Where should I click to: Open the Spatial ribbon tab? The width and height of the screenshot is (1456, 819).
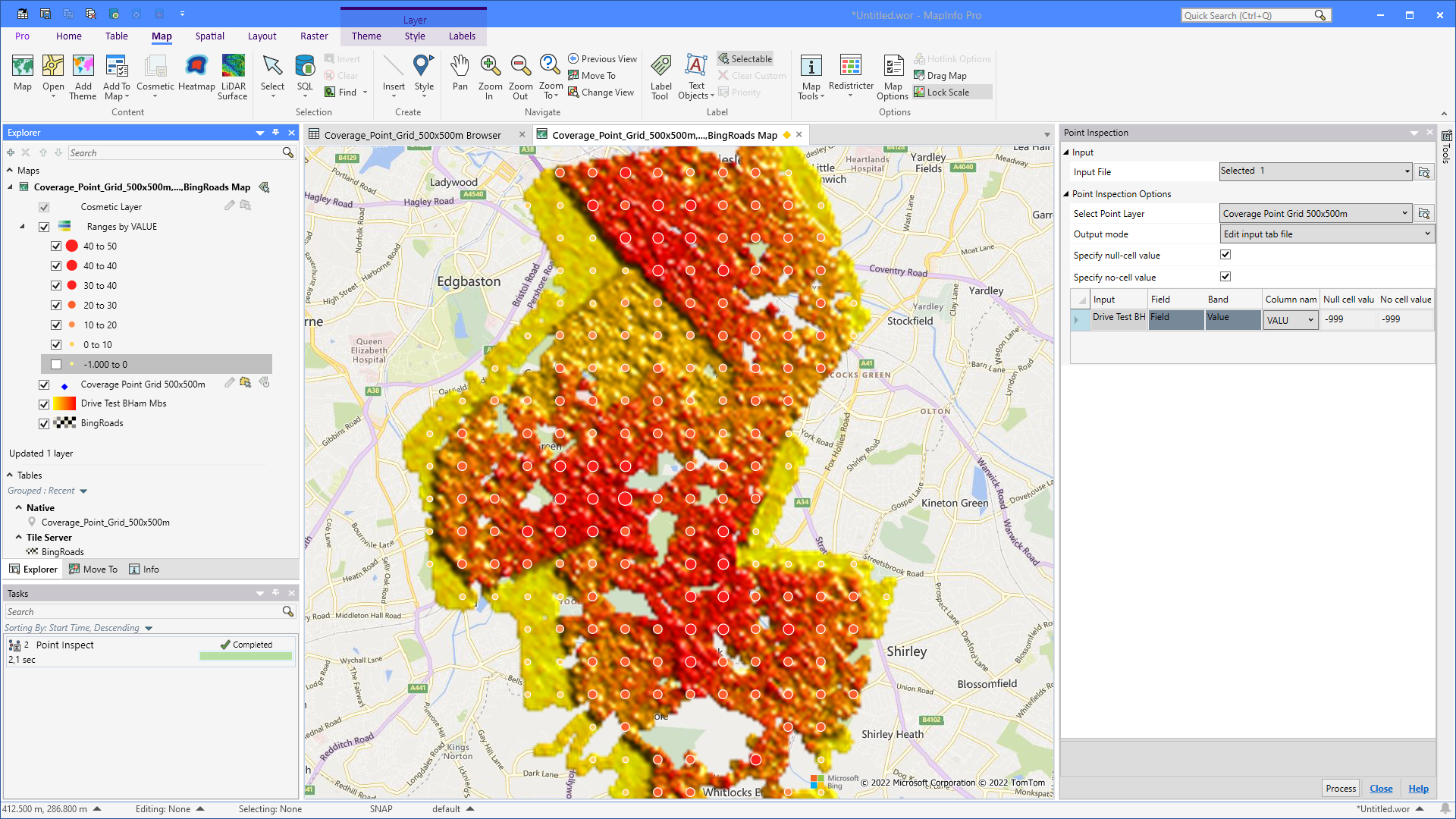pyautogui.click(x=210, y=36)
